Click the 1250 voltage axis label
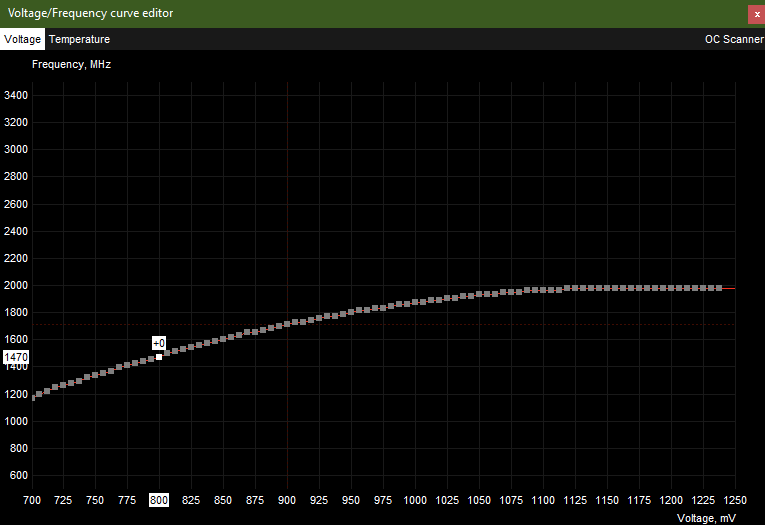Viewport: 765px width, 525px height. coord(735,500)
